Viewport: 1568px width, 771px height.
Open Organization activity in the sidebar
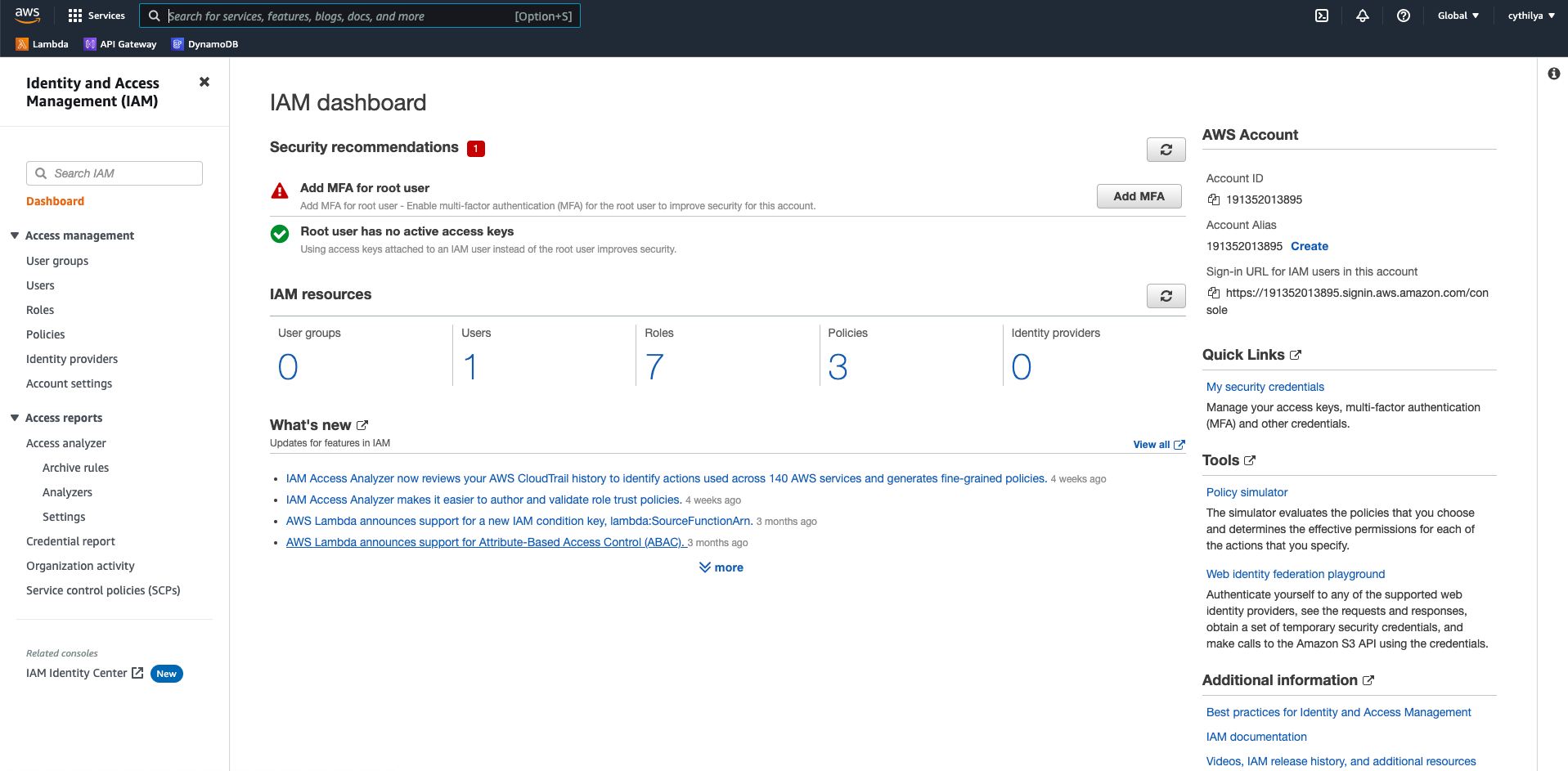point(80,566)
